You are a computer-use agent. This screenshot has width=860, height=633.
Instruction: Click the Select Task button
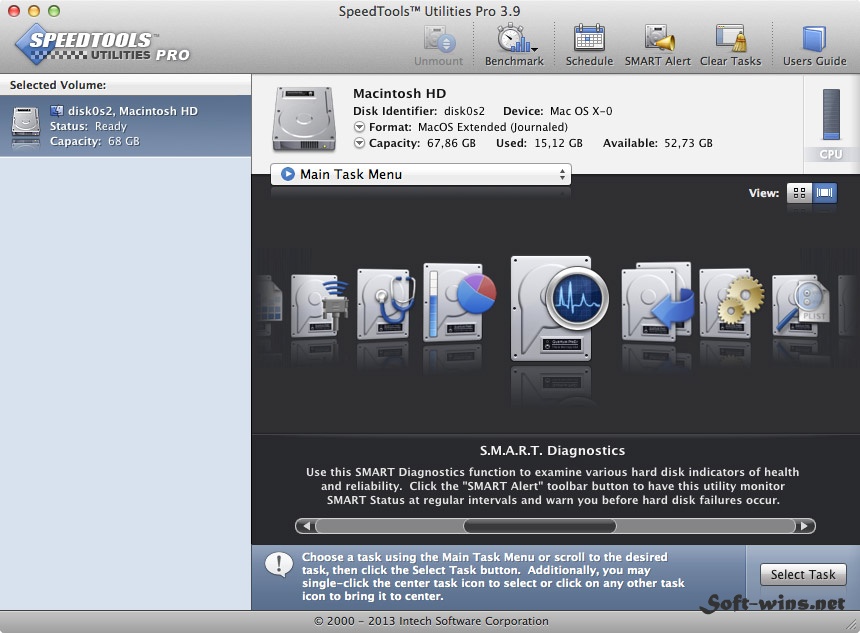(803, 574)
